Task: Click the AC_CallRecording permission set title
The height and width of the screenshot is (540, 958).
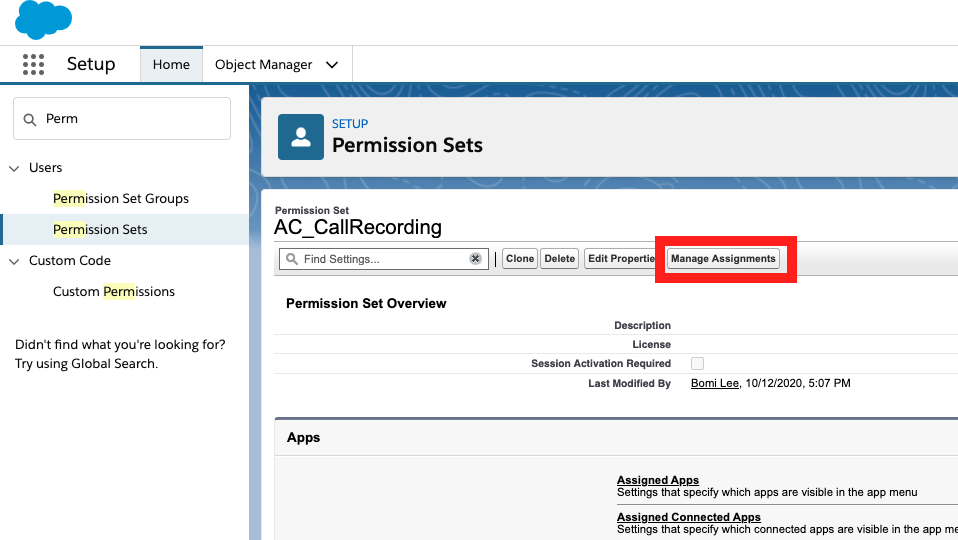Action: pyautogui.click(x=357, y=227)
